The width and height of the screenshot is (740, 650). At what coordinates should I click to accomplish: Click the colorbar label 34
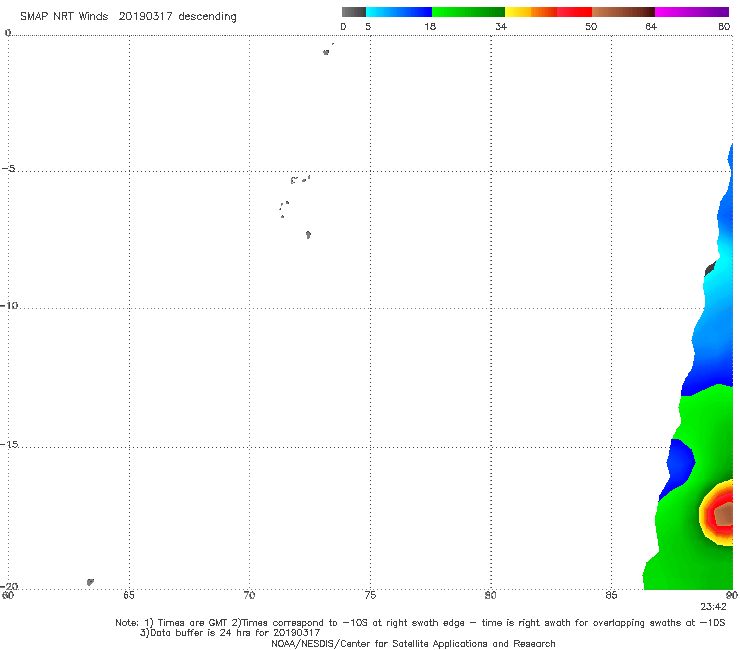point(501,26)
